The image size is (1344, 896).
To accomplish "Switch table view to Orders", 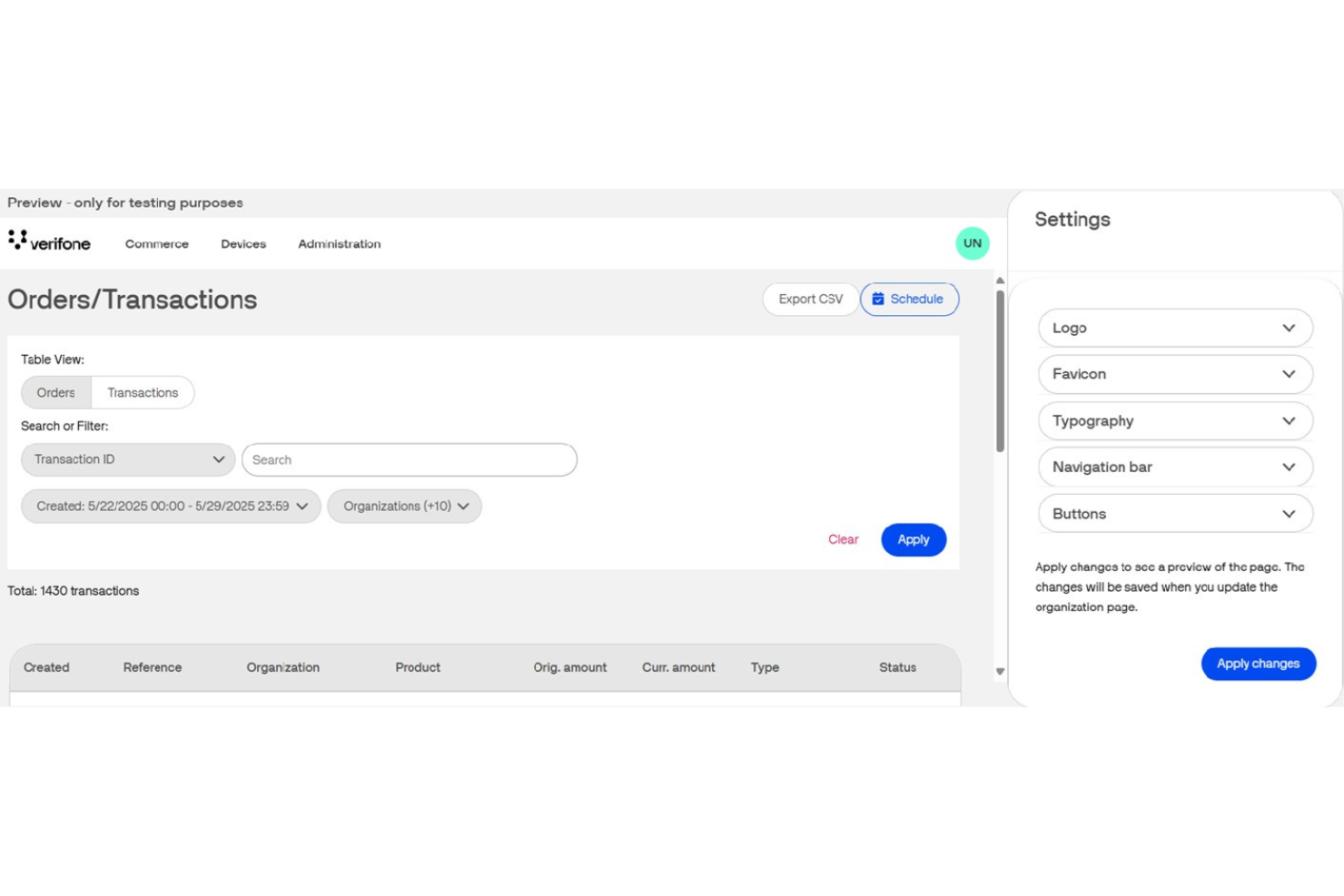I will click(56, 393).
